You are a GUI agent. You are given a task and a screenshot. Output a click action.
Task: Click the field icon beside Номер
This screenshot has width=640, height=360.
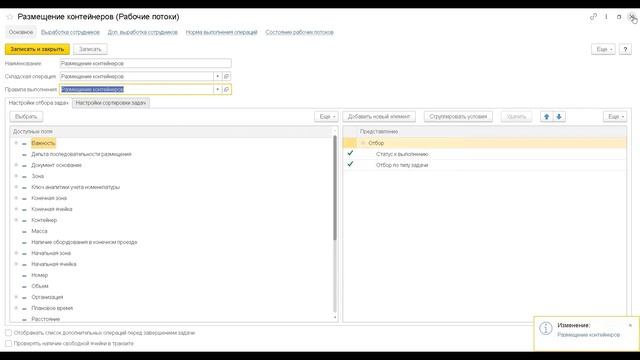point(24,276)
